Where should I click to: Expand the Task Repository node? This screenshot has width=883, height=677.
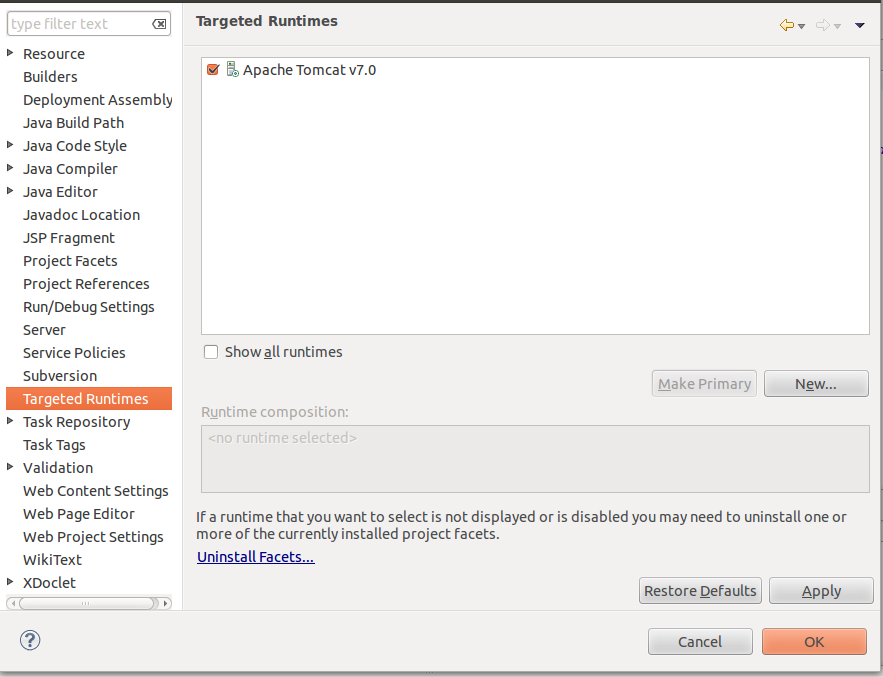point(10,421)
